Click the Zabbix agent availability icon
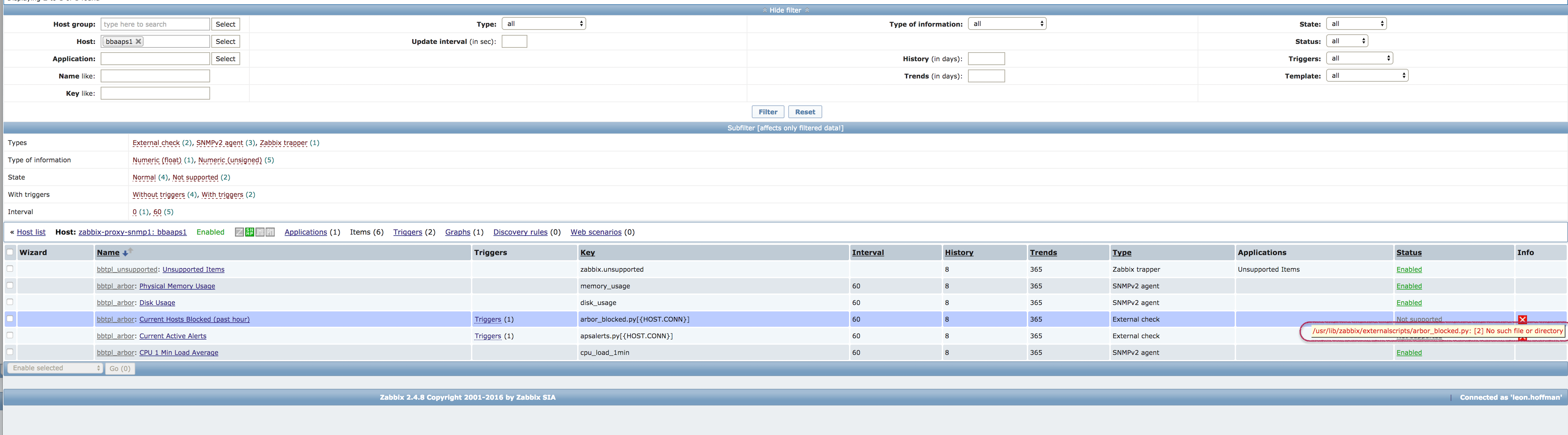The width and height of the screenshot is (1568, 435). click(x=239, y=232)
